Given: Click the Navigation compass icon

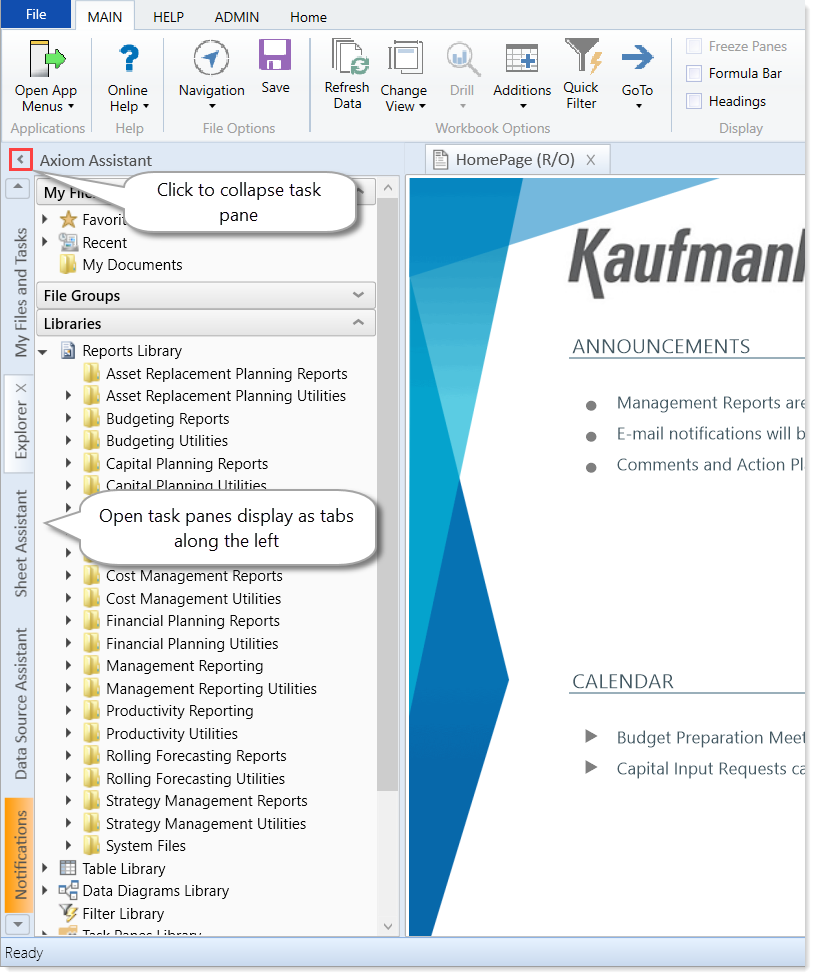Looking at the screenshot, I should click(x=211, y=59).
